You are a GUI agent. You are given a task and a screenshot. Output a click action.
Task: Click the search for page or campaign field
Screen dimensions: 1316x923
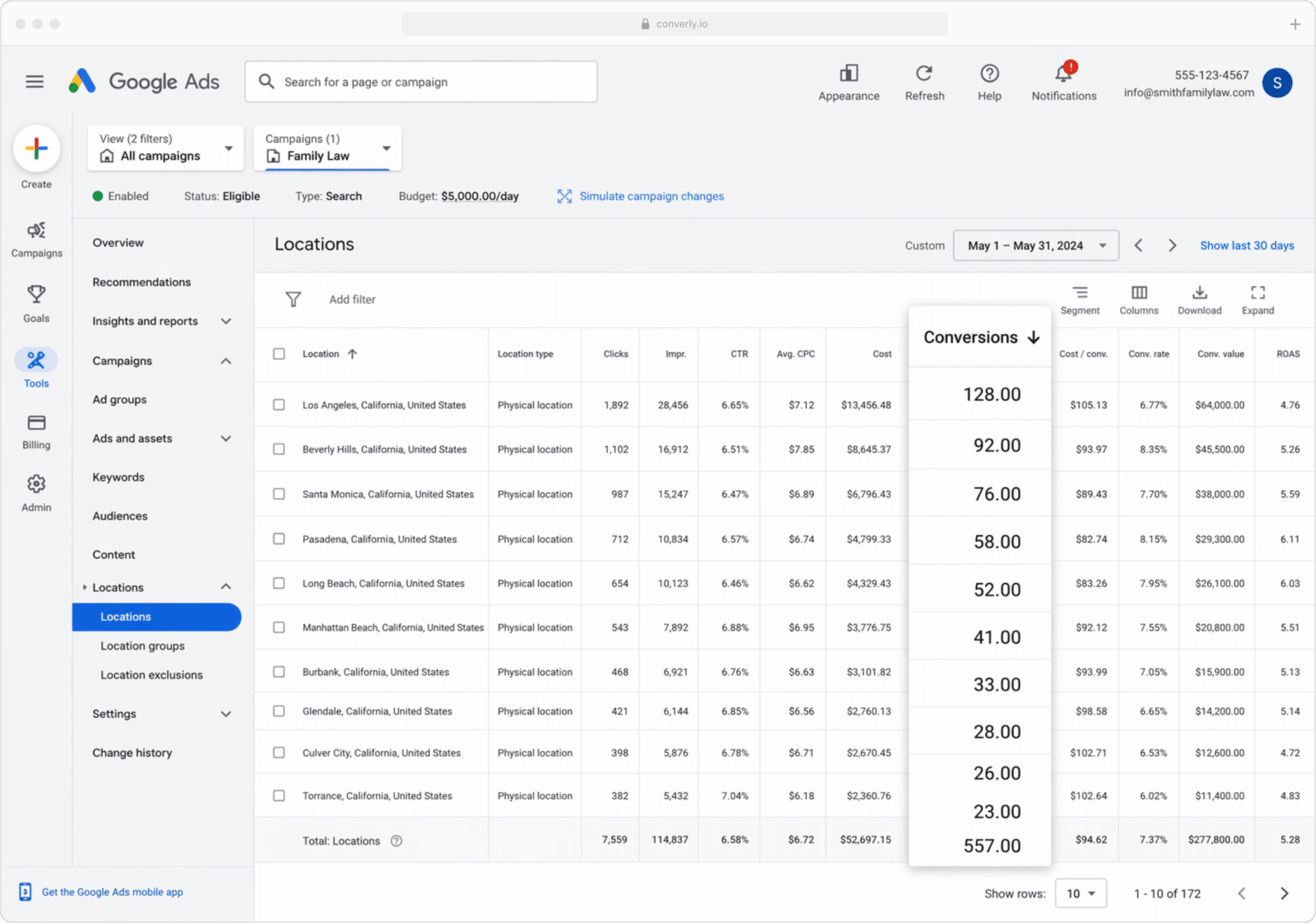tap(421, 82)
